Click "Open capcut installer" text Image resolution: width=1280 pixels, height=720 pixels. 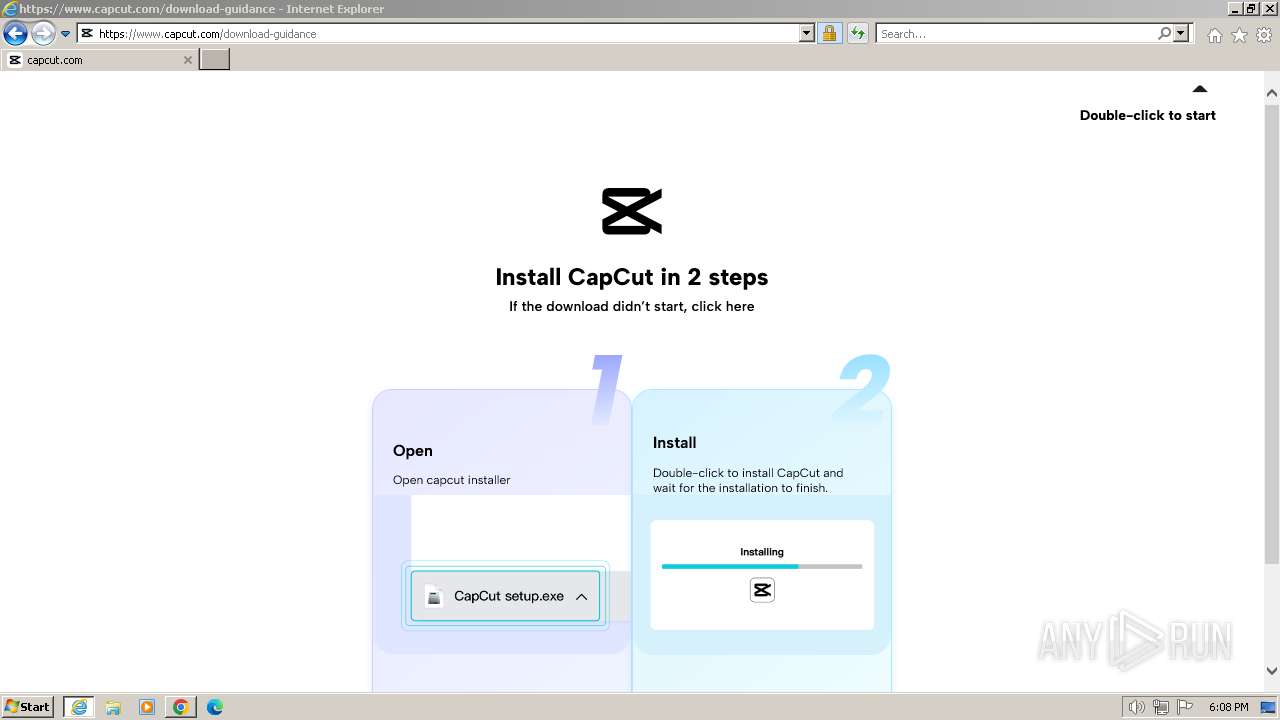click(452, 480)
